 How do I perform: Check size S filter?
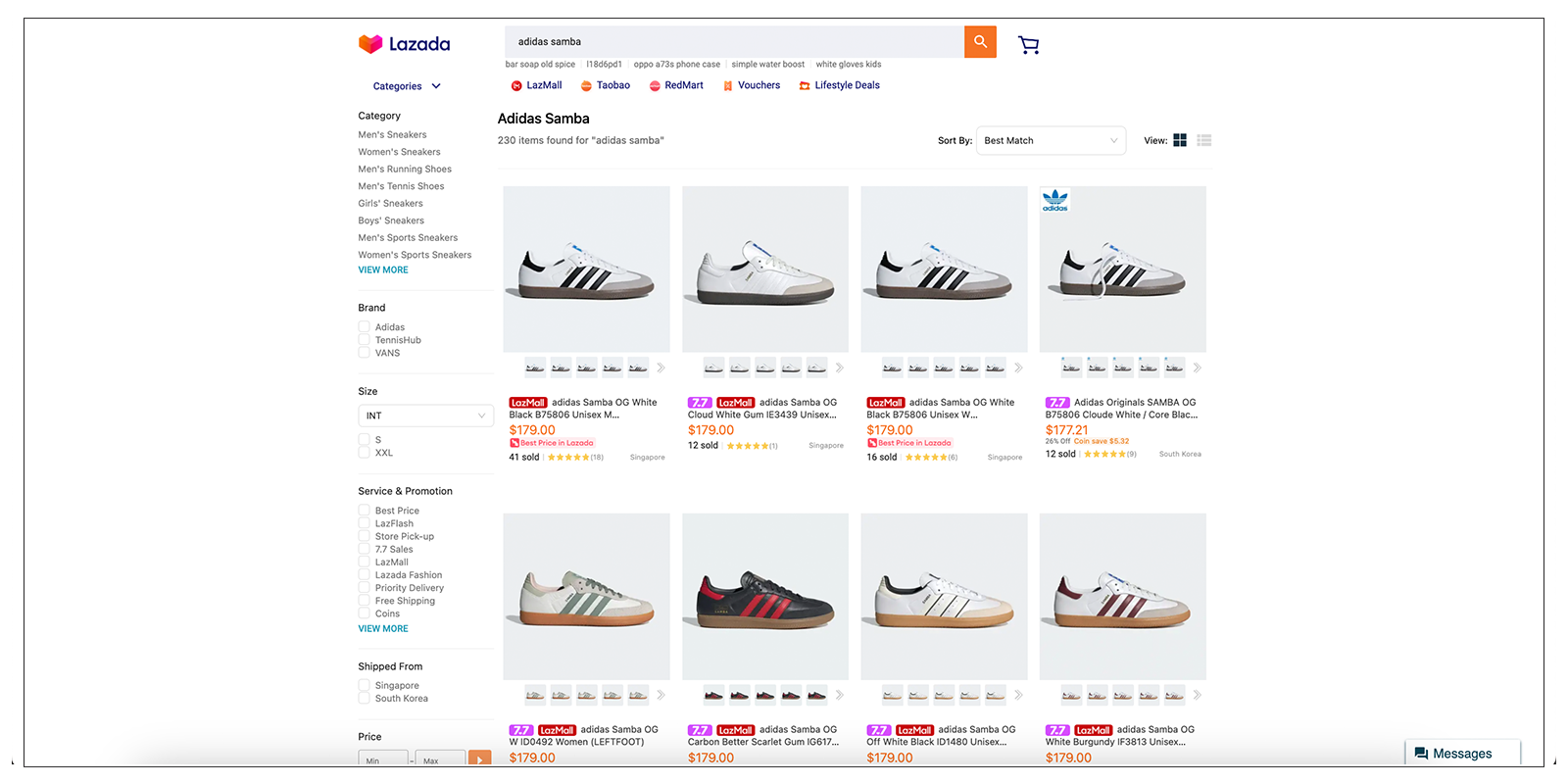pyautogui.click(x=364, y=440)
